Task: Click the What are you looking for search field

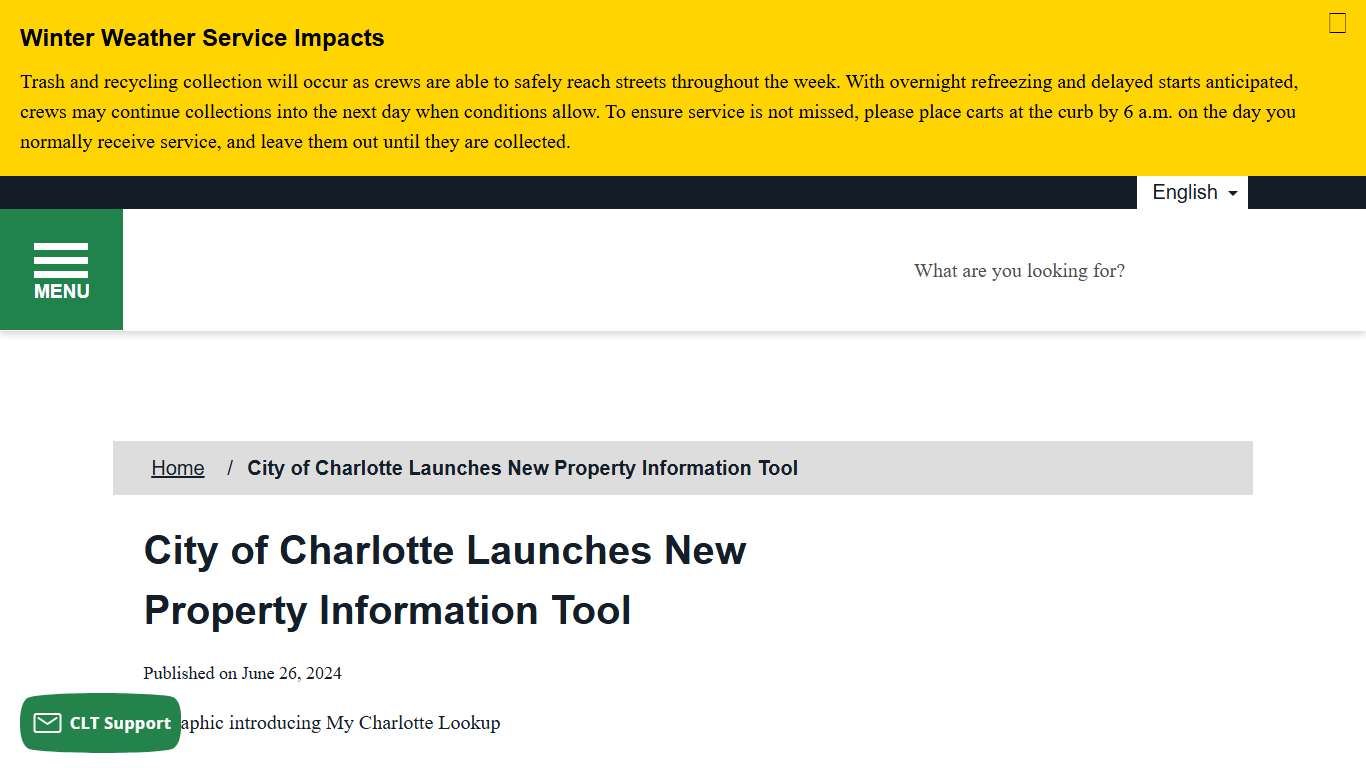Action: (1019, 270)
